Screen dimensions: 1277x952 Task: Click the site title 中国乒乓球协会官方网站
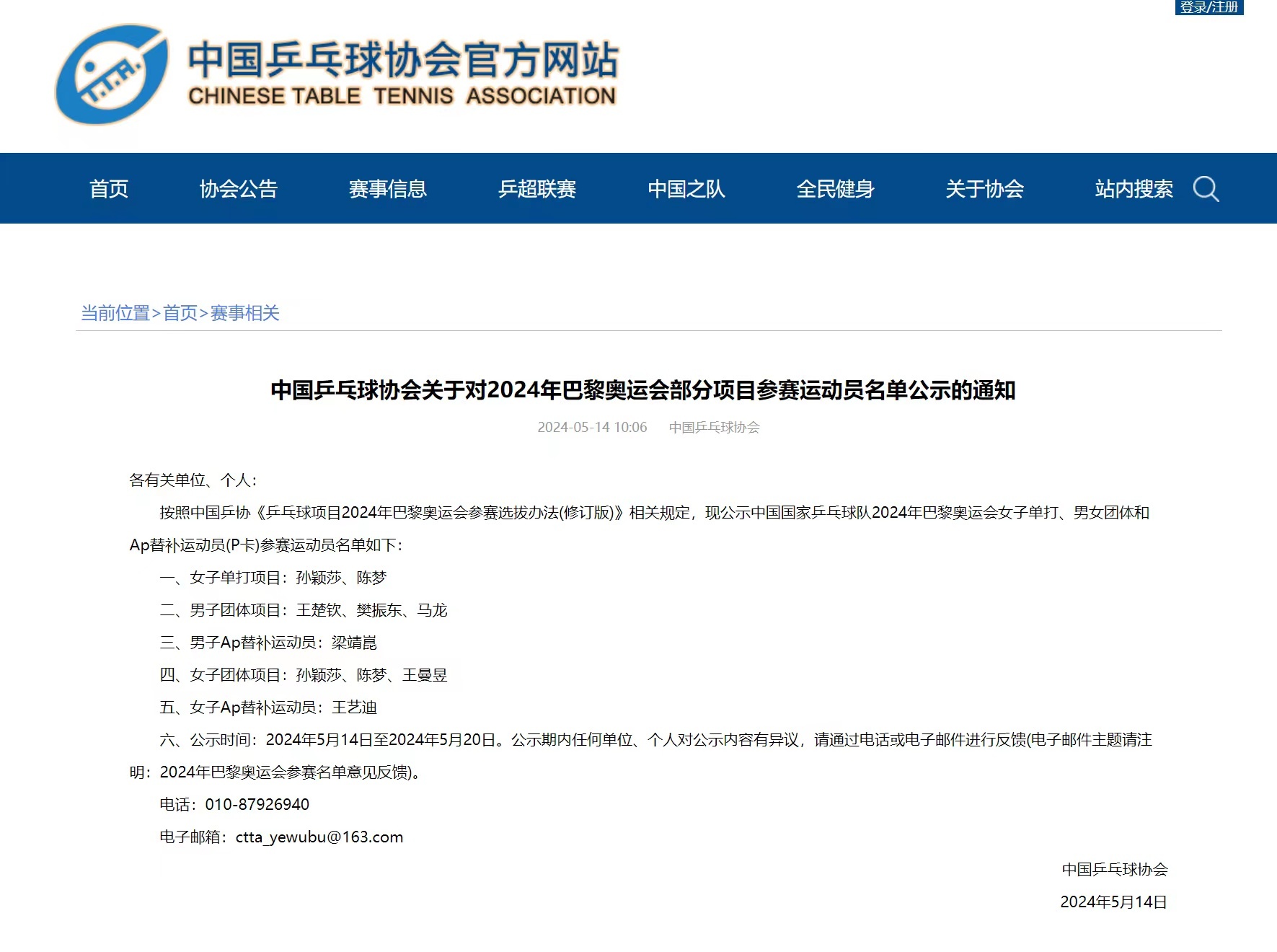(x=403, y=59)
